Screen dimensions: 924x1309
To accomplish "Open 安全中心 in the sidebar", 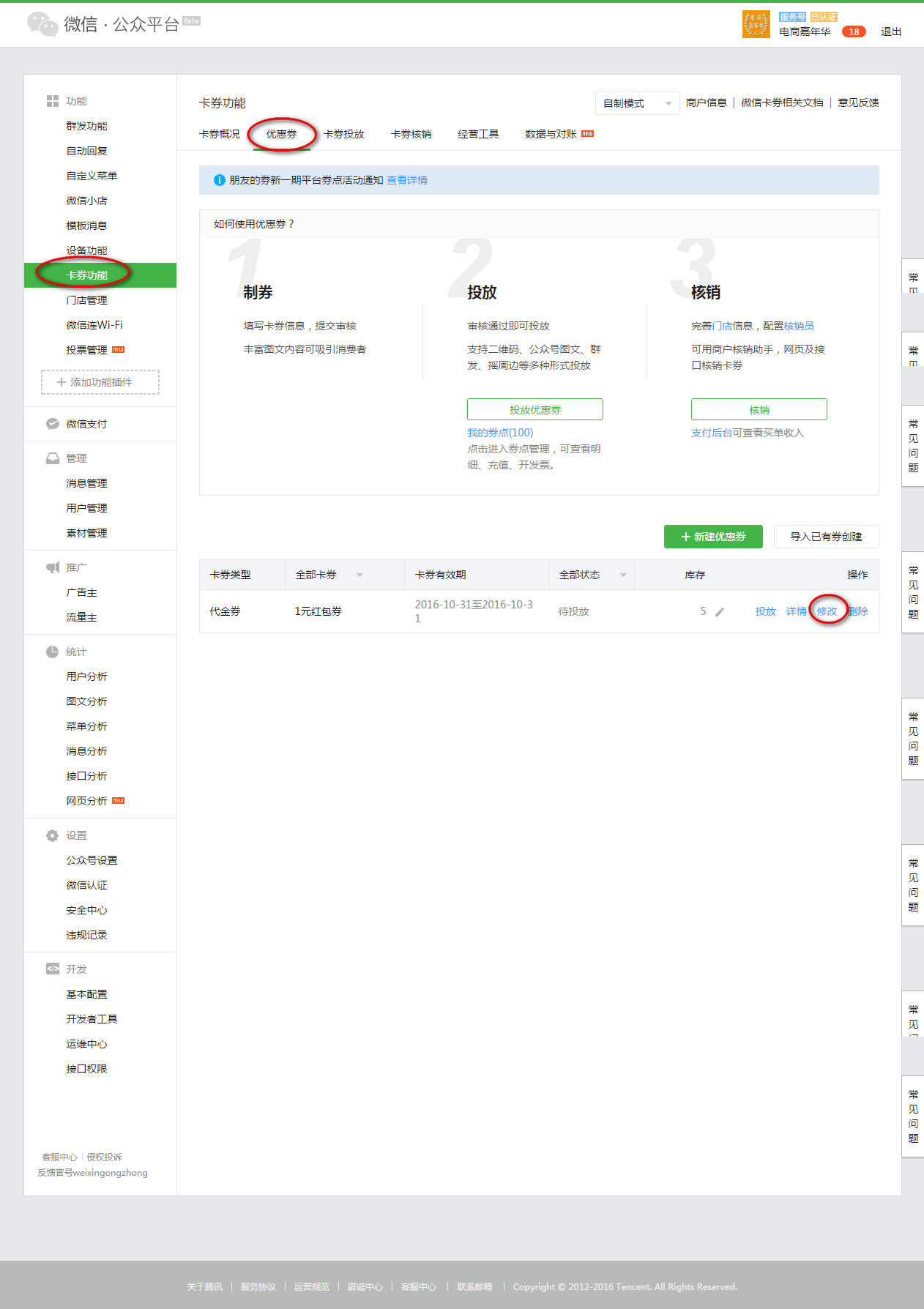I will (x=86, y=910).
